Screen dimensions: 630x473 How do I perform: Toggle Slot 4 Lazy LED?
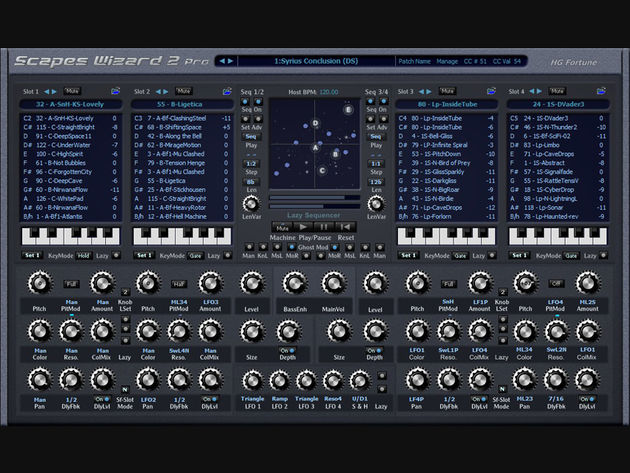point(603,255)
